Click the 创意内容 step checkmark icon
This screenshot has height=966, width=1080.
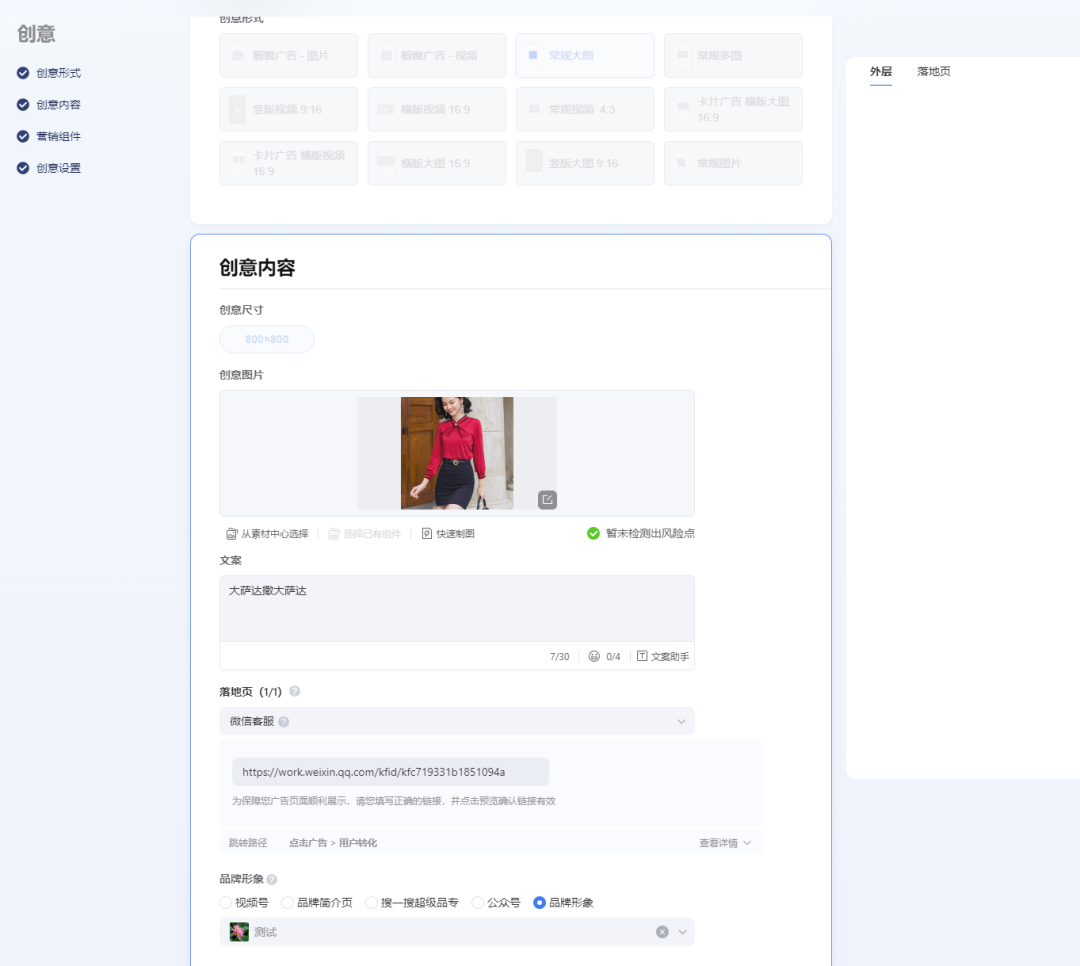pyautogui.click(x=23, y=105)
